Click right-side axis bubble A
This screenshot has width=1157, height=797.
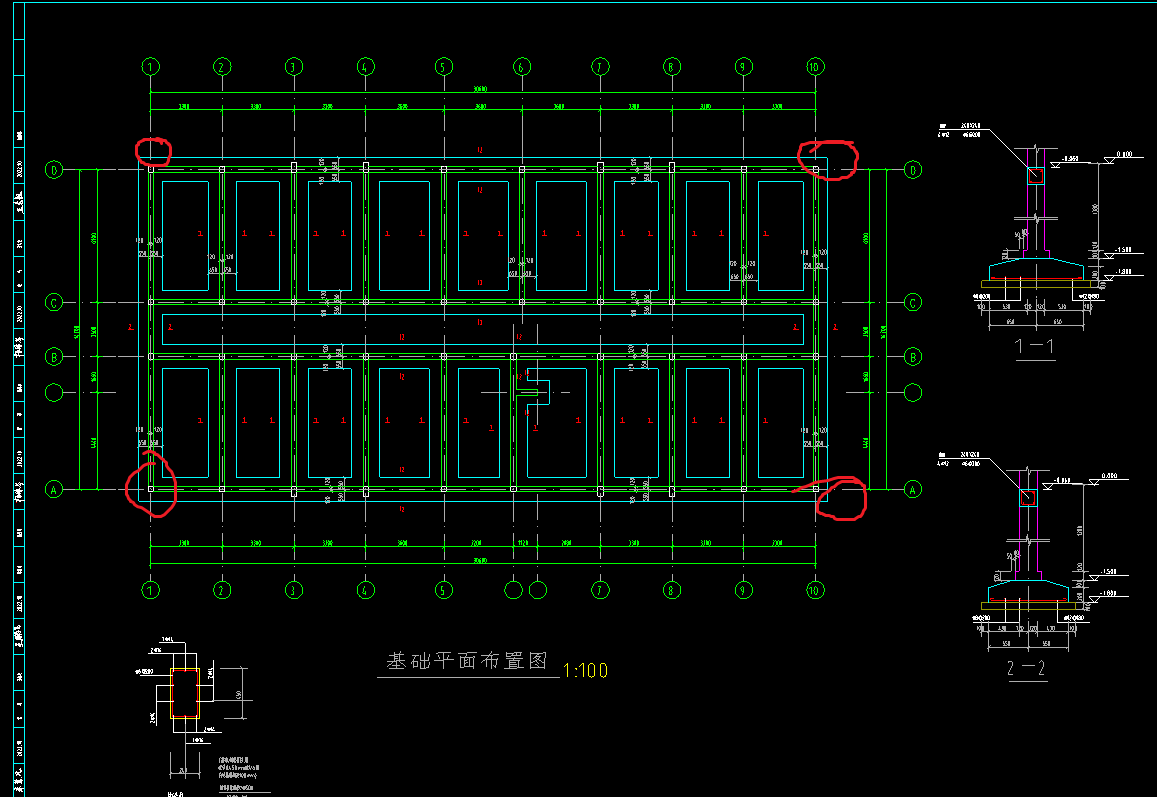tap(913, 489)
